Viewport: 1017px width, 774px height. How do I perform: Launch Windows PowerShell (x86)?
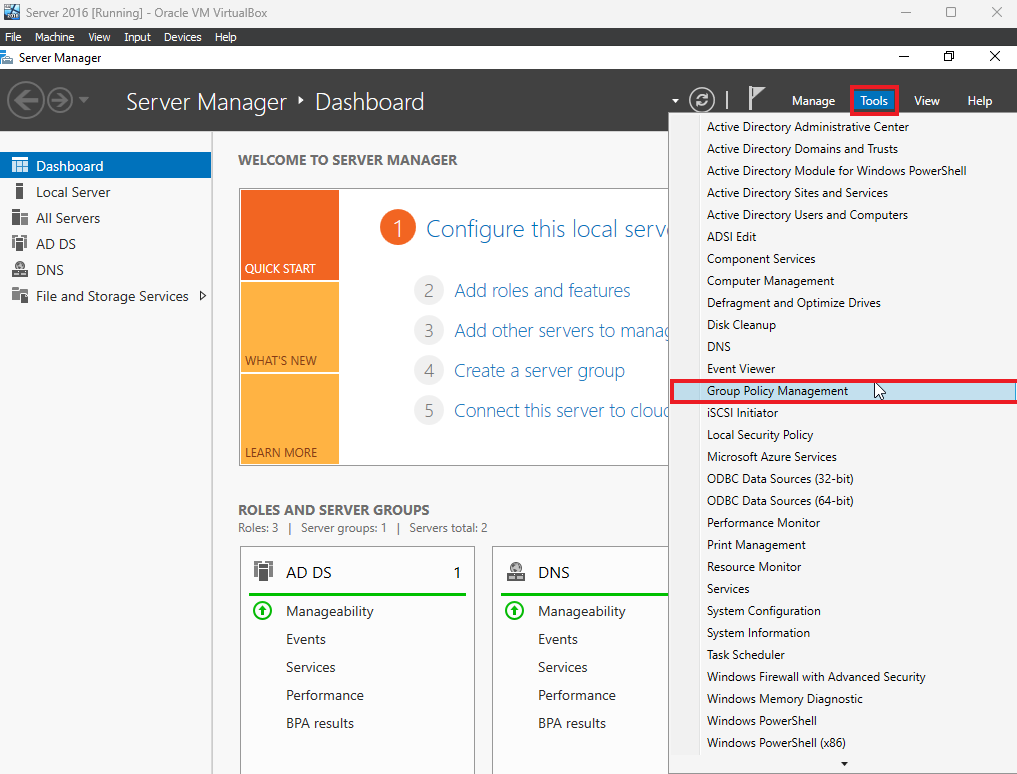click(x=776, y=743)
